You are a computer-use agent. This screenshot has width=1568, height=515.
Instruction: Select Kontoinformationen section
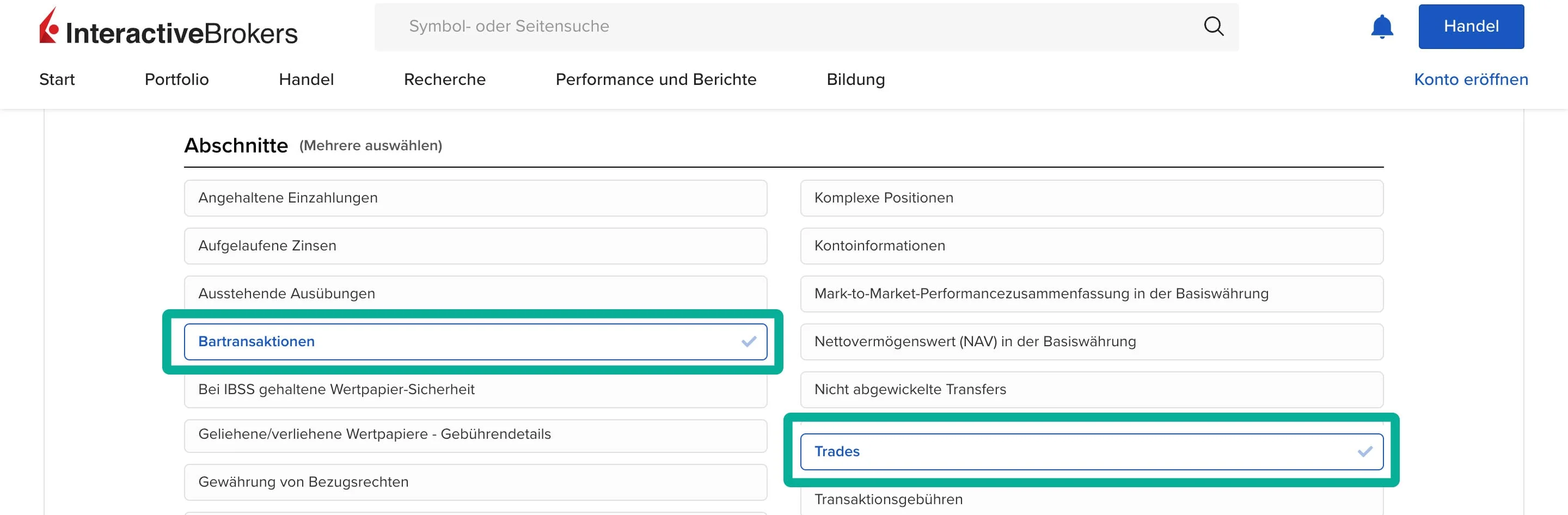click(1091, 246)
